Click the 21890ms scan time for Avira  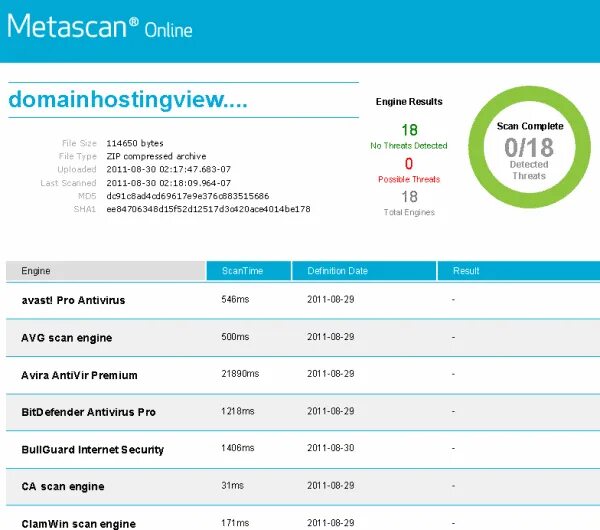240,373
